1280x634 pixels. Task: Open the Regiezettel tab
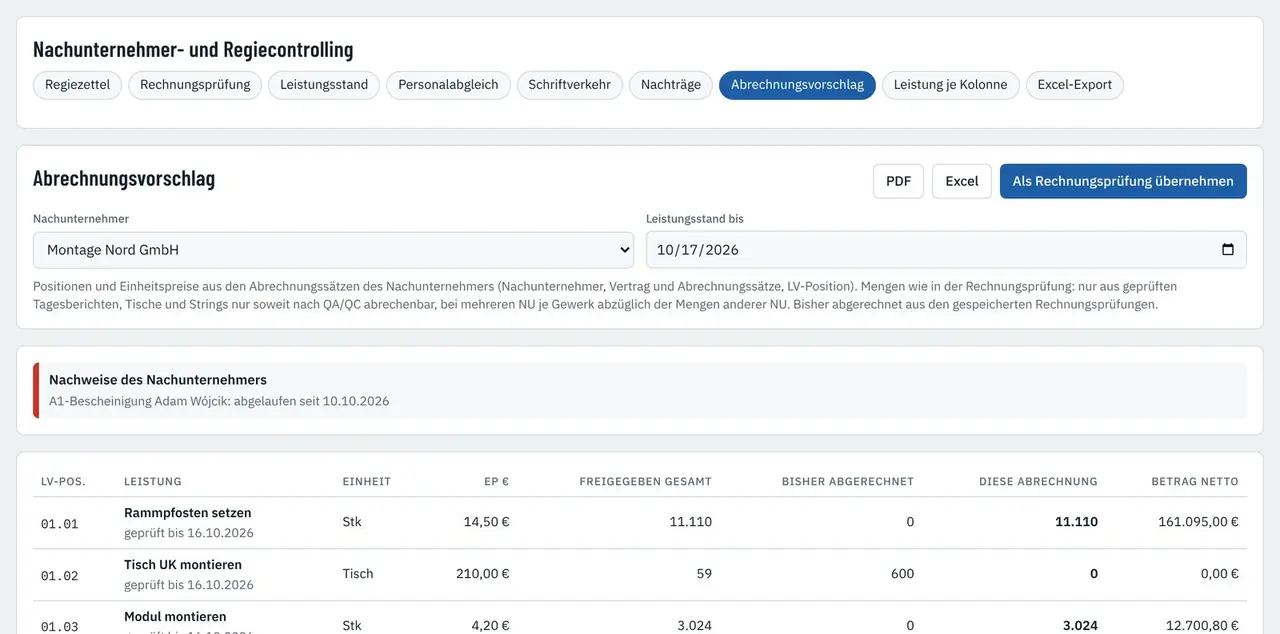77,85
